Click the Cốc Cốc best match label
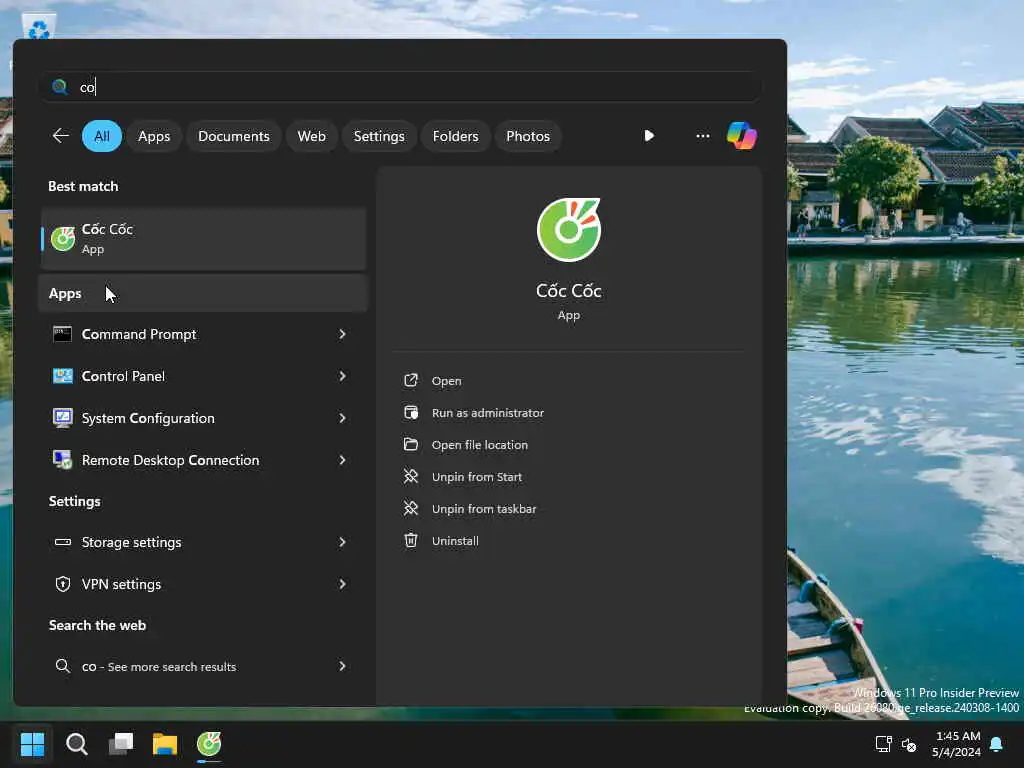 (107, 229)
